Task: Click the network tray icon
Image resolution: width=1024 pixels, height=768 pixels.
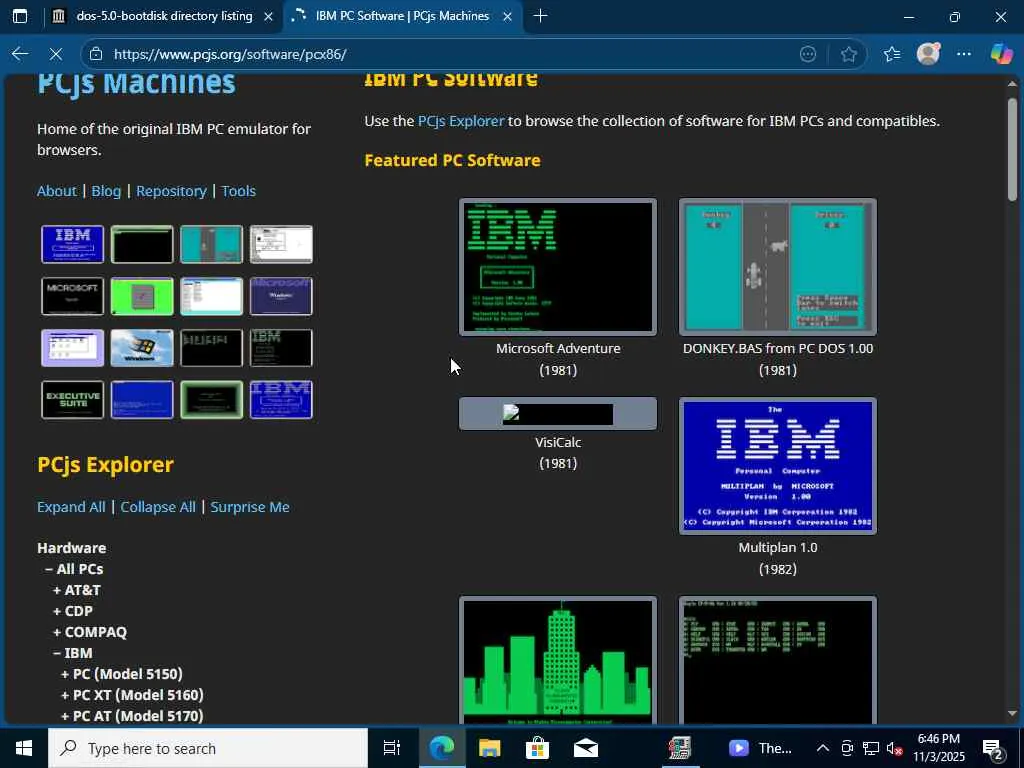Action: click(x=871, y=748)
